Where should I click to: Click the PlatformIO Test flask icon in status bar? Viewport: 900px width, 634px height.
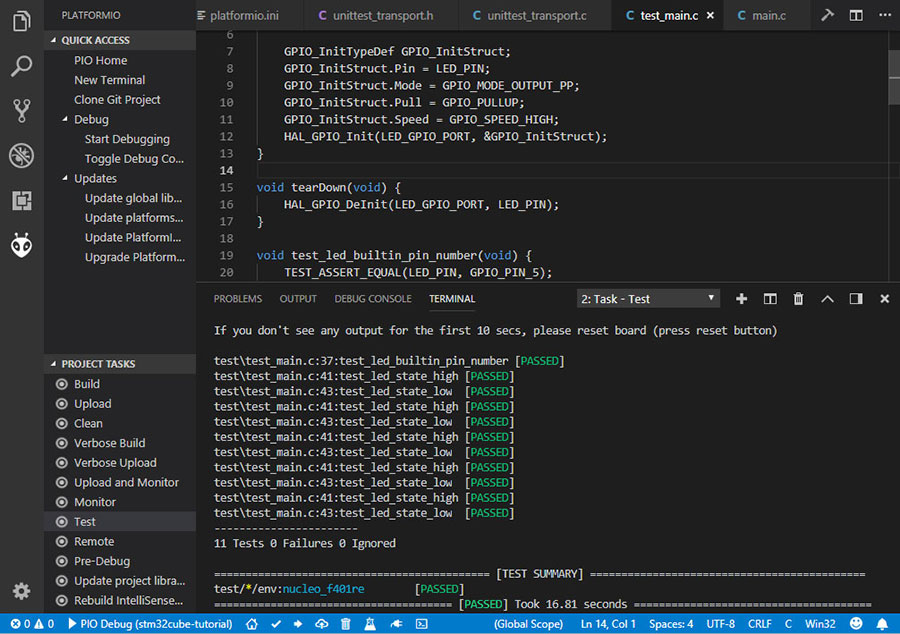(369, 624)
